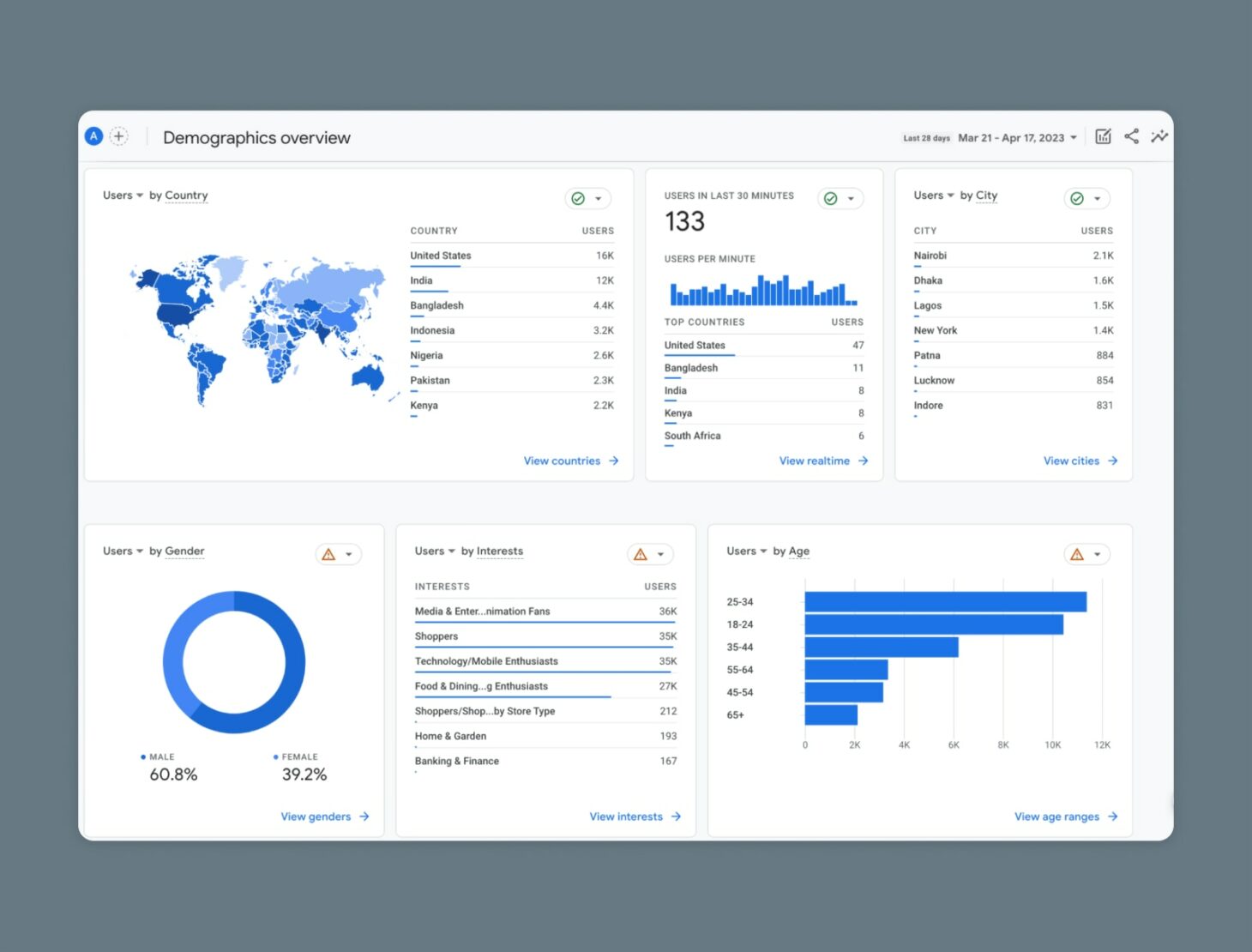This screenshot has height=952, width=1252.
Task: Click the 25-34 bar in the age chart
Action: coord(943,600)
